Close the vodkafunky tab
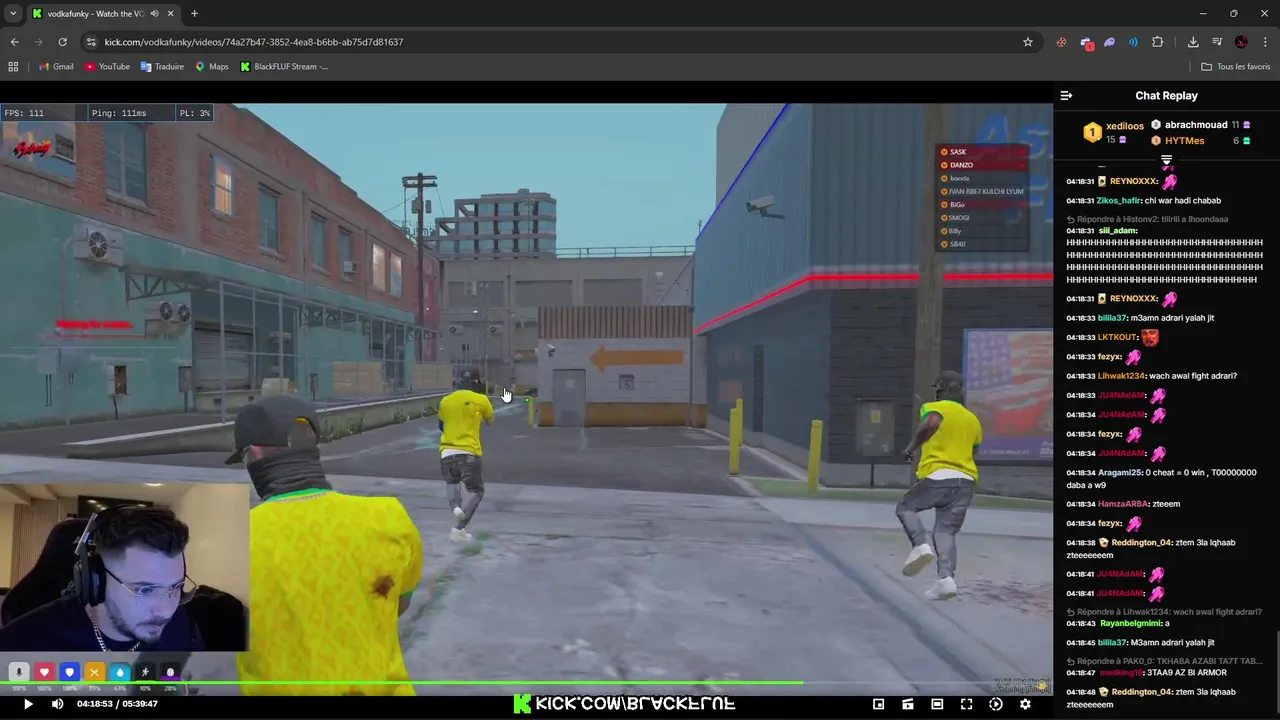This screenshot has height=720, width=1280. [x=171, y=14]
